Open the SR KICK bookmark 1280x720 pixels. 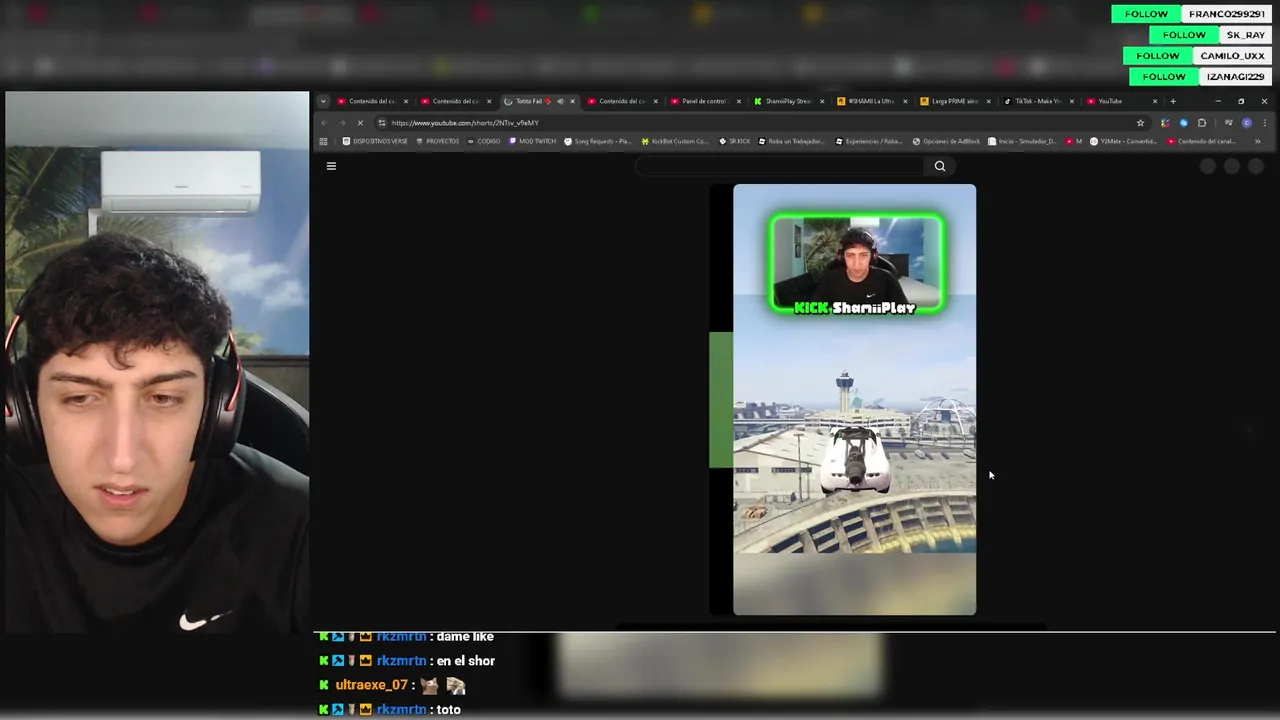click(734, 141)
